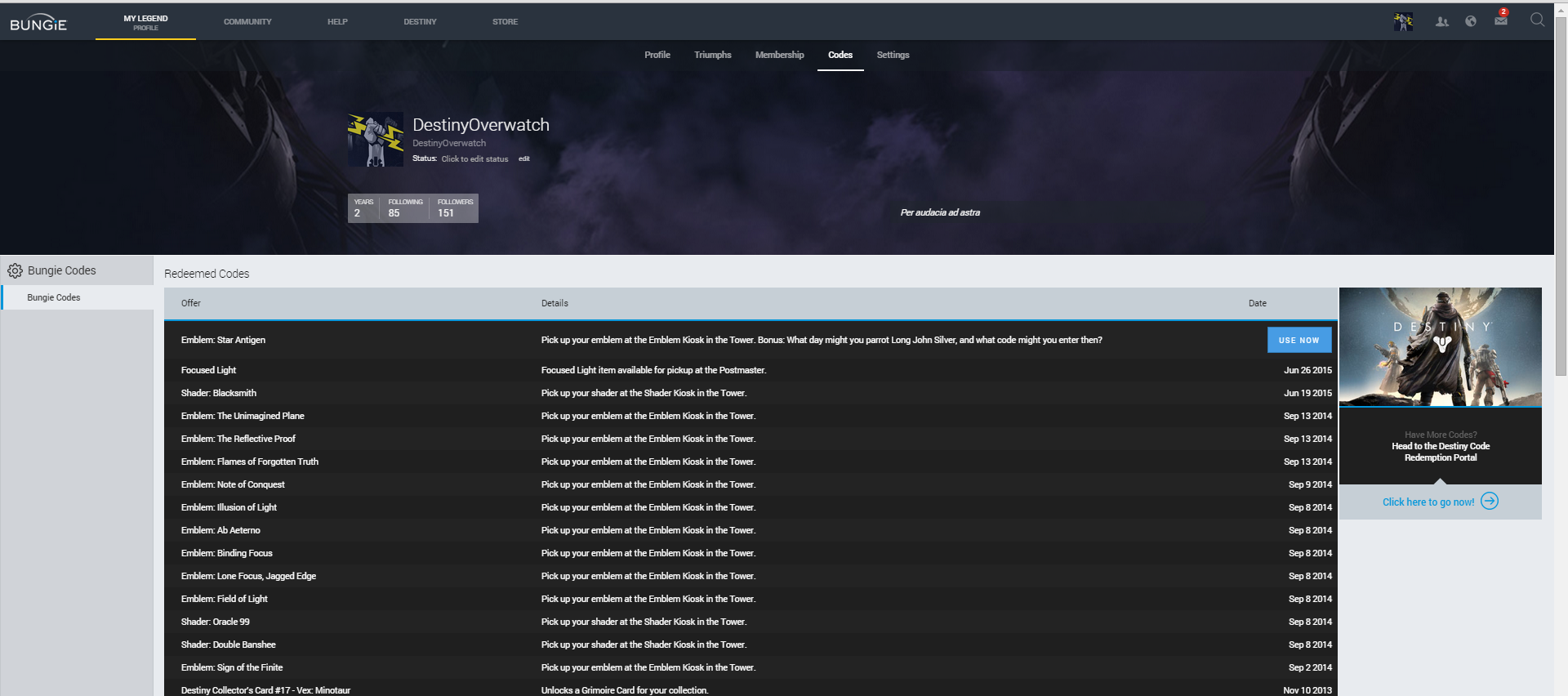Screen dimensions: 1568x696
Task: Click the Offer column header
Action: tap(191, 303)
